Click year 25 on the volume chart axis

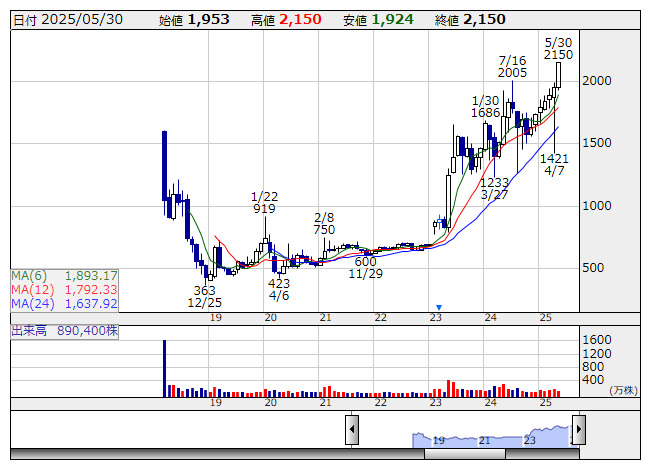[546, 403]
